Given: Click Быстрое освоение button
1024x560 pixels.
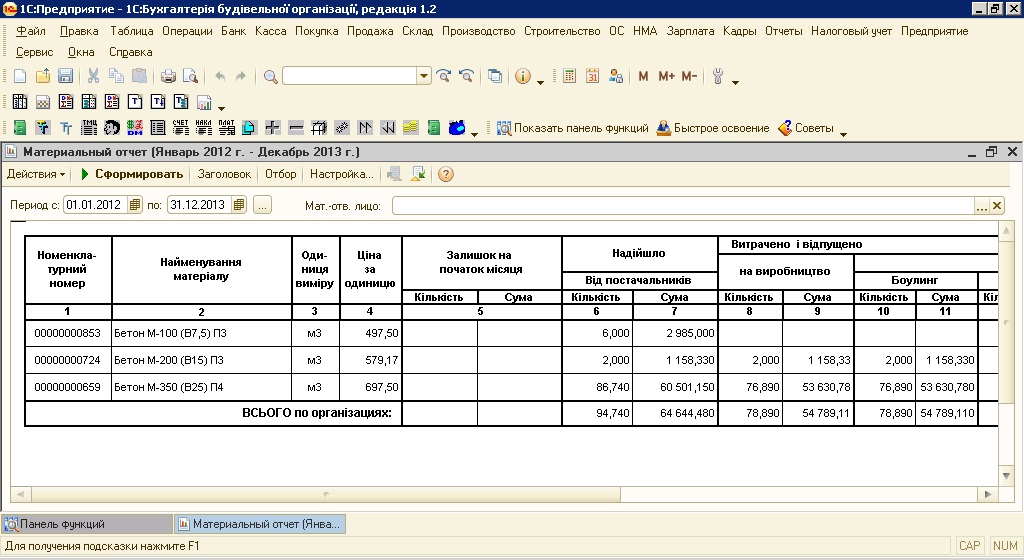Looking at the screenshot, I should (x=713, y=128).
